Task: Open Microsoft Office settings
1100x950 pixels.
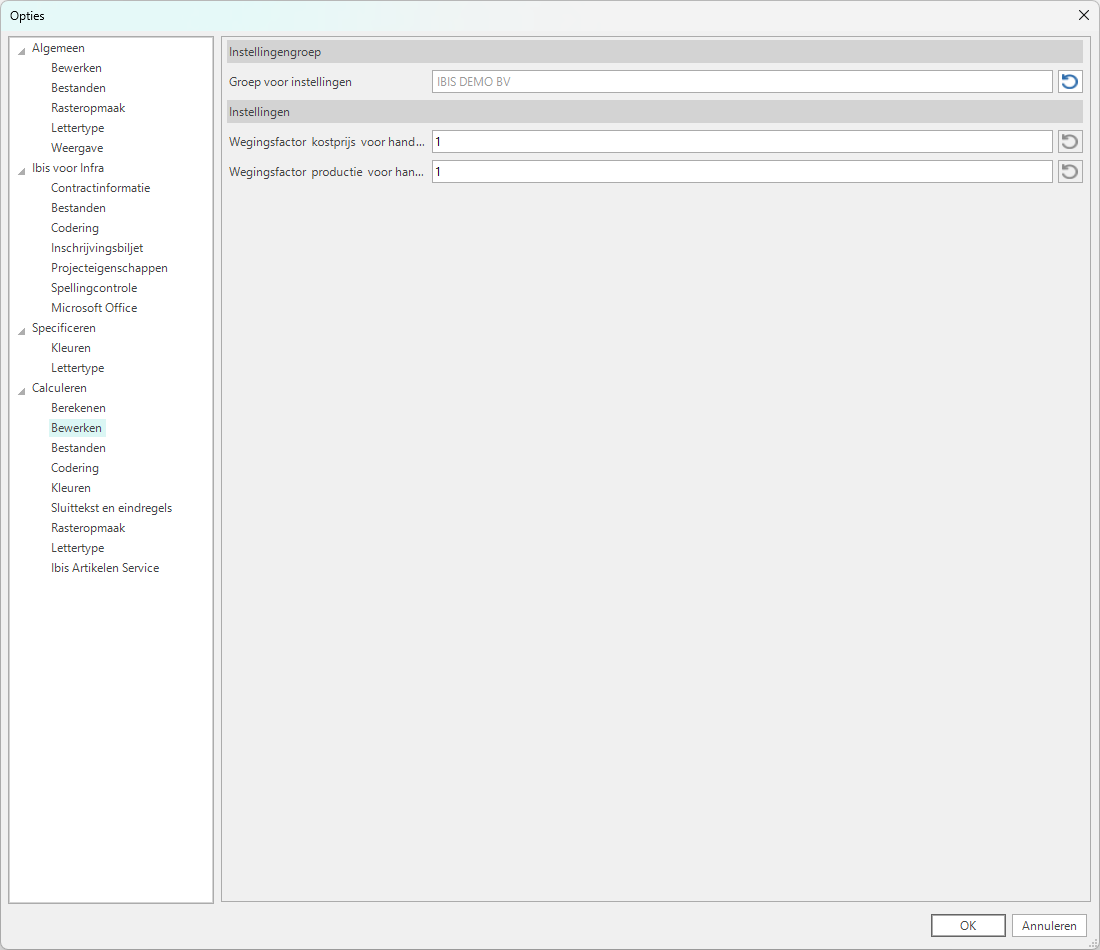Action: (x=94, y=308)
